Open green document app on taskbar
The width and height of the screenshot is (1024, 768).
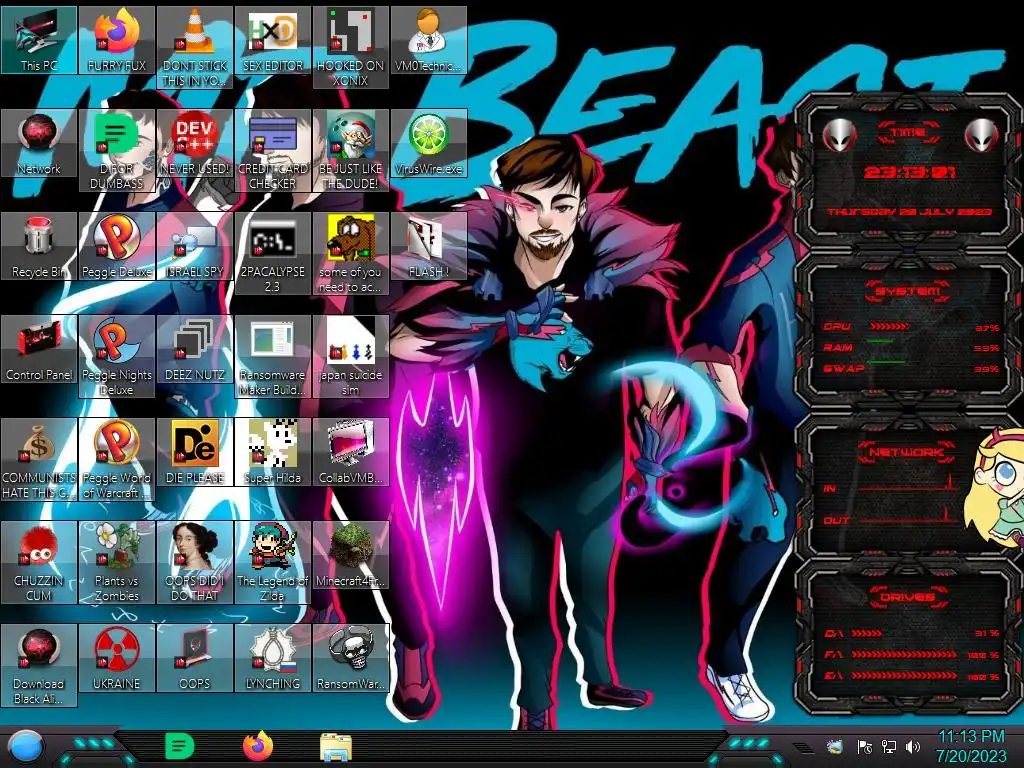point(180,746)
